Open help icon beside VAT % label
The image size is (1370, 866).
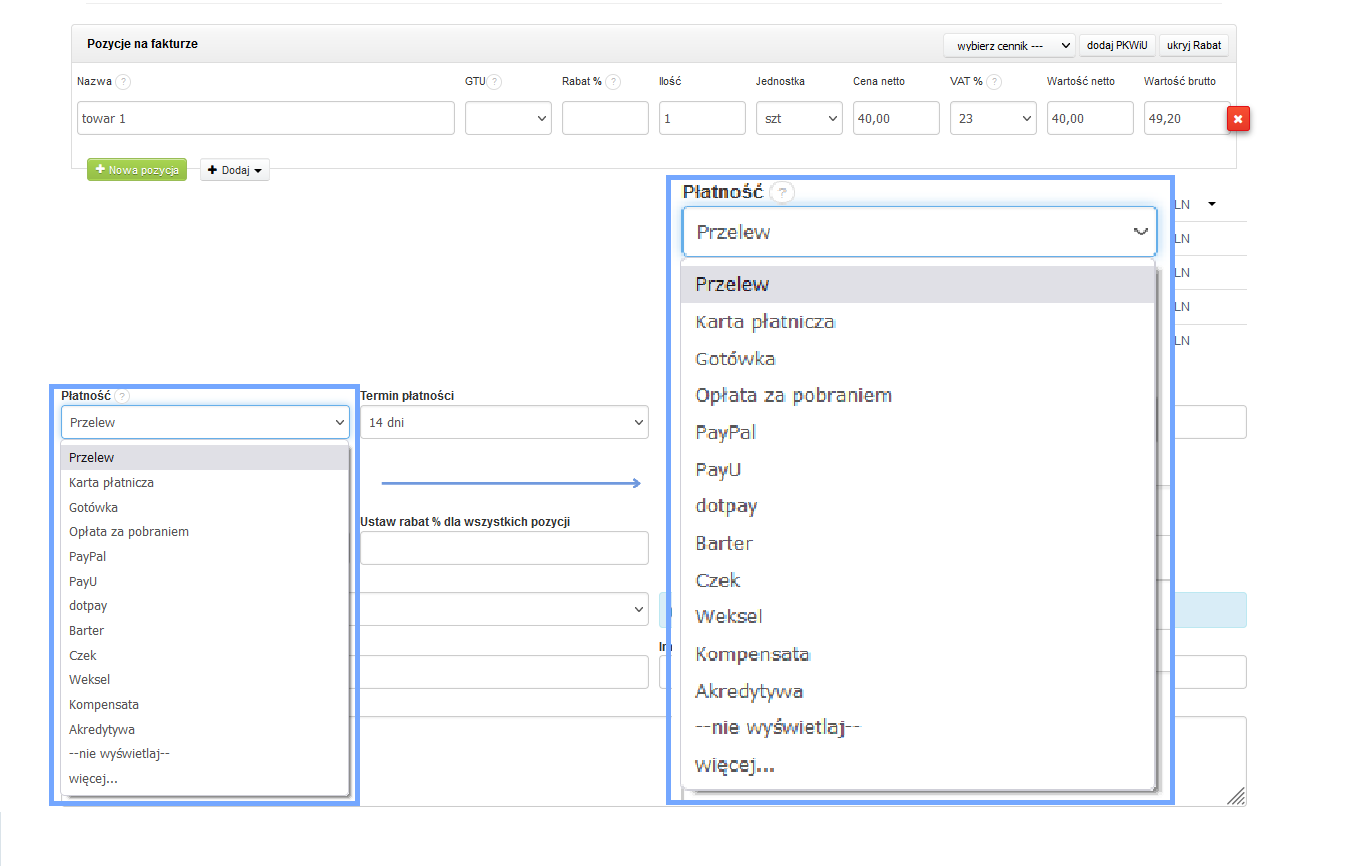(994, 82)
